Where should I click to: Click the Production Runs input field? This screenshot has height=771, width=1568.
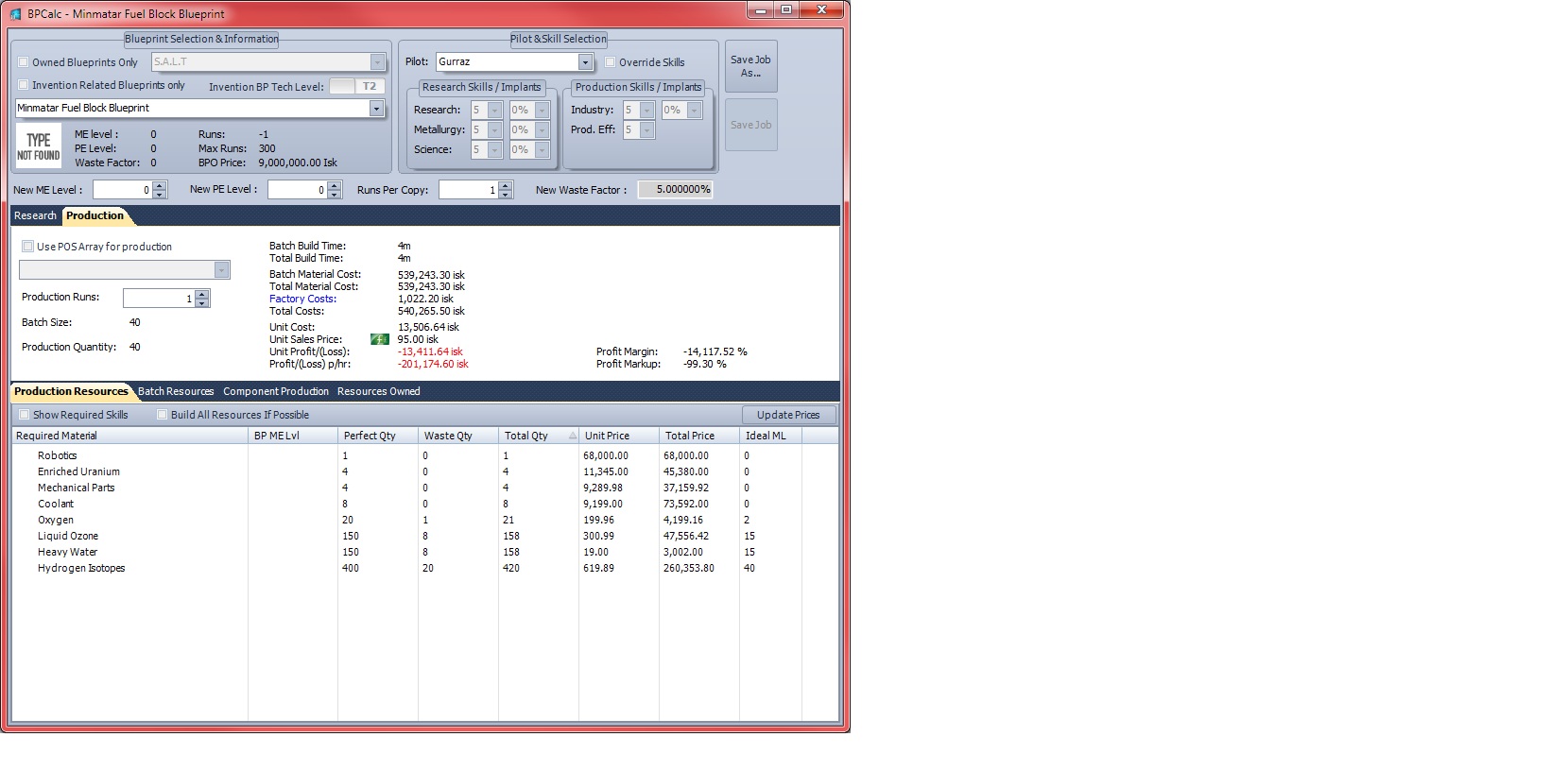click(x=159, y=299)
